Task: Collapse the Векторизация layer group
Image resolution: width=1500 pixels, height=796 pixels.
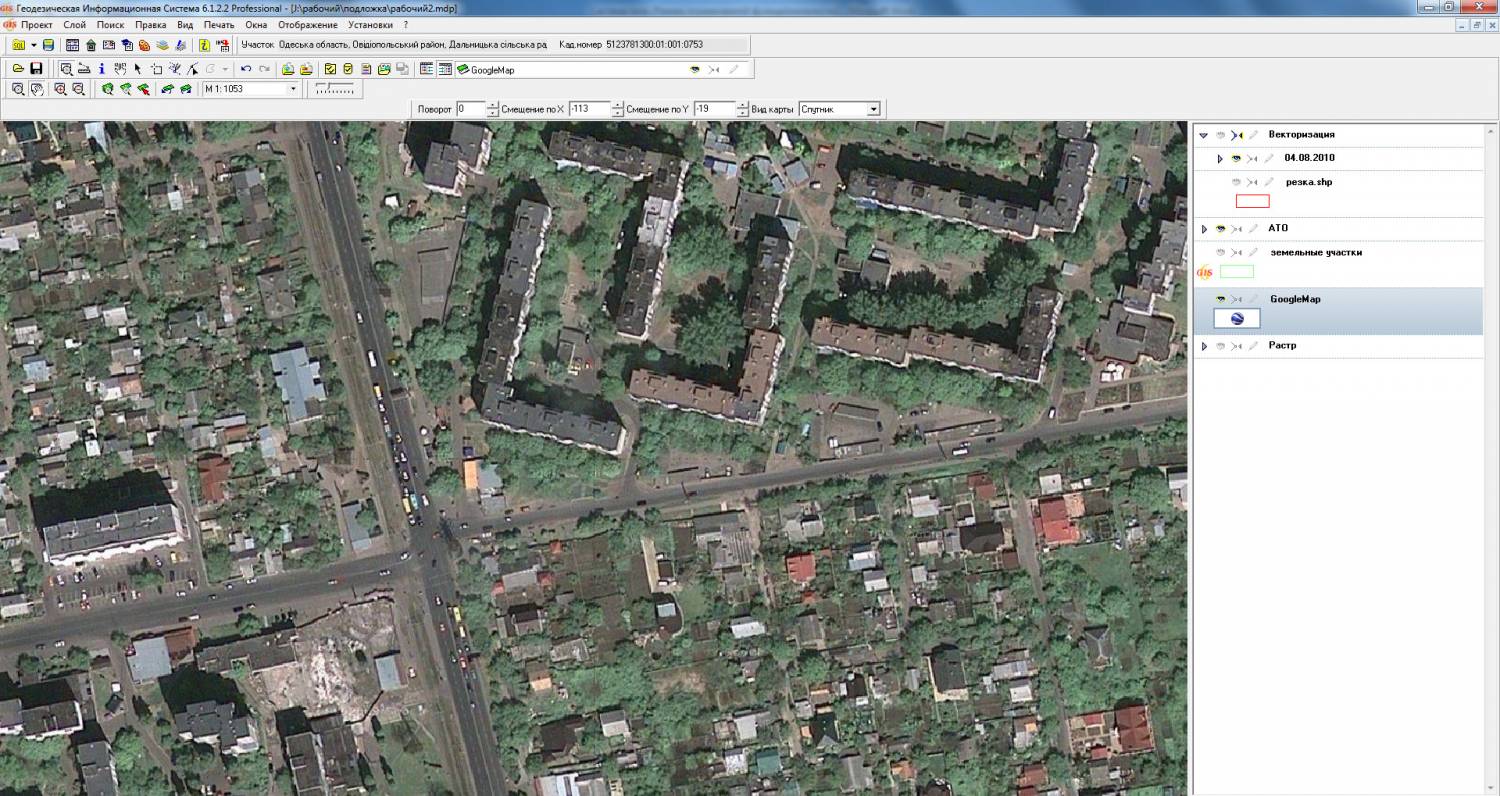Action: coord(1204,134)
